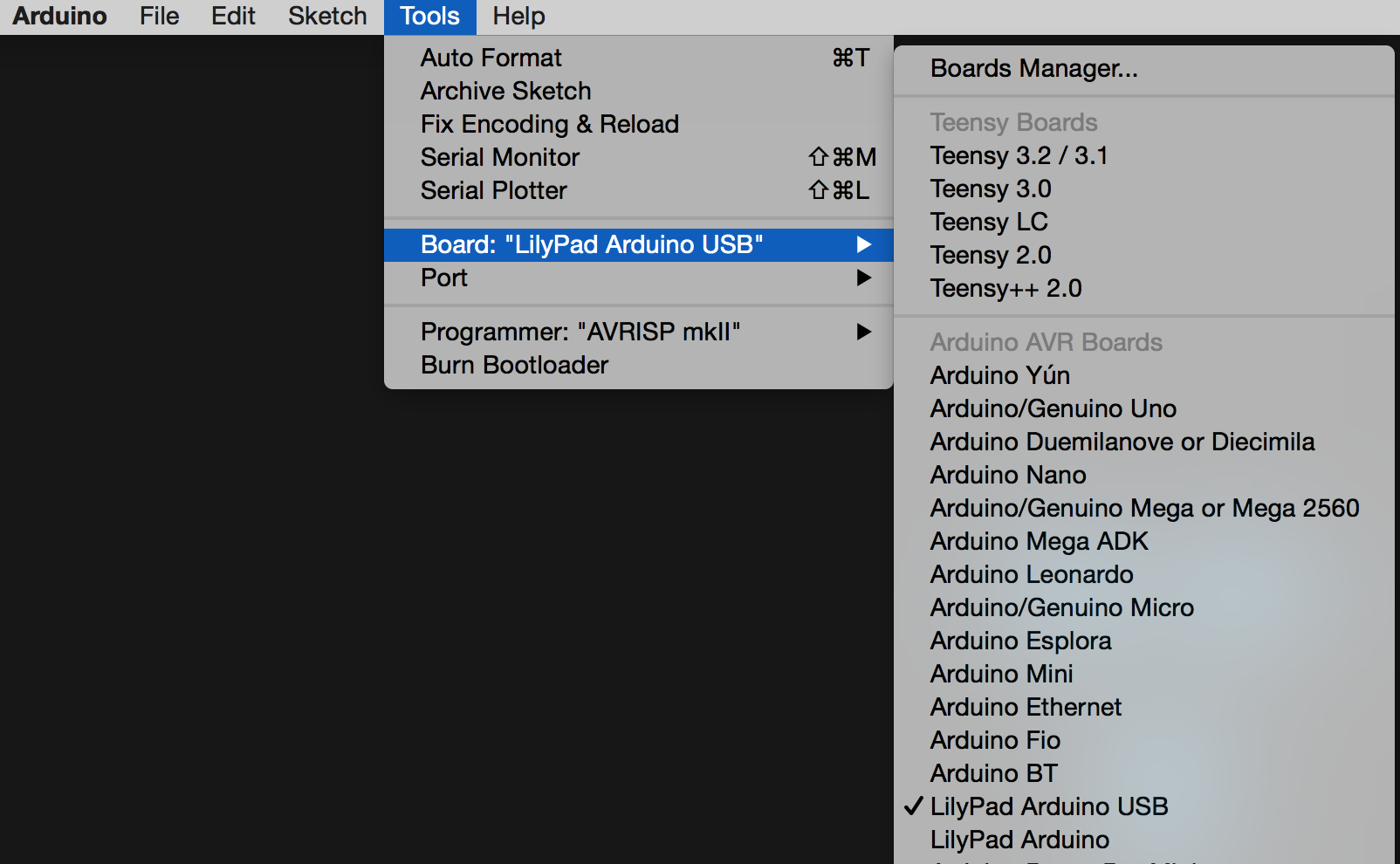Open the Help menu

pos(518,17)
